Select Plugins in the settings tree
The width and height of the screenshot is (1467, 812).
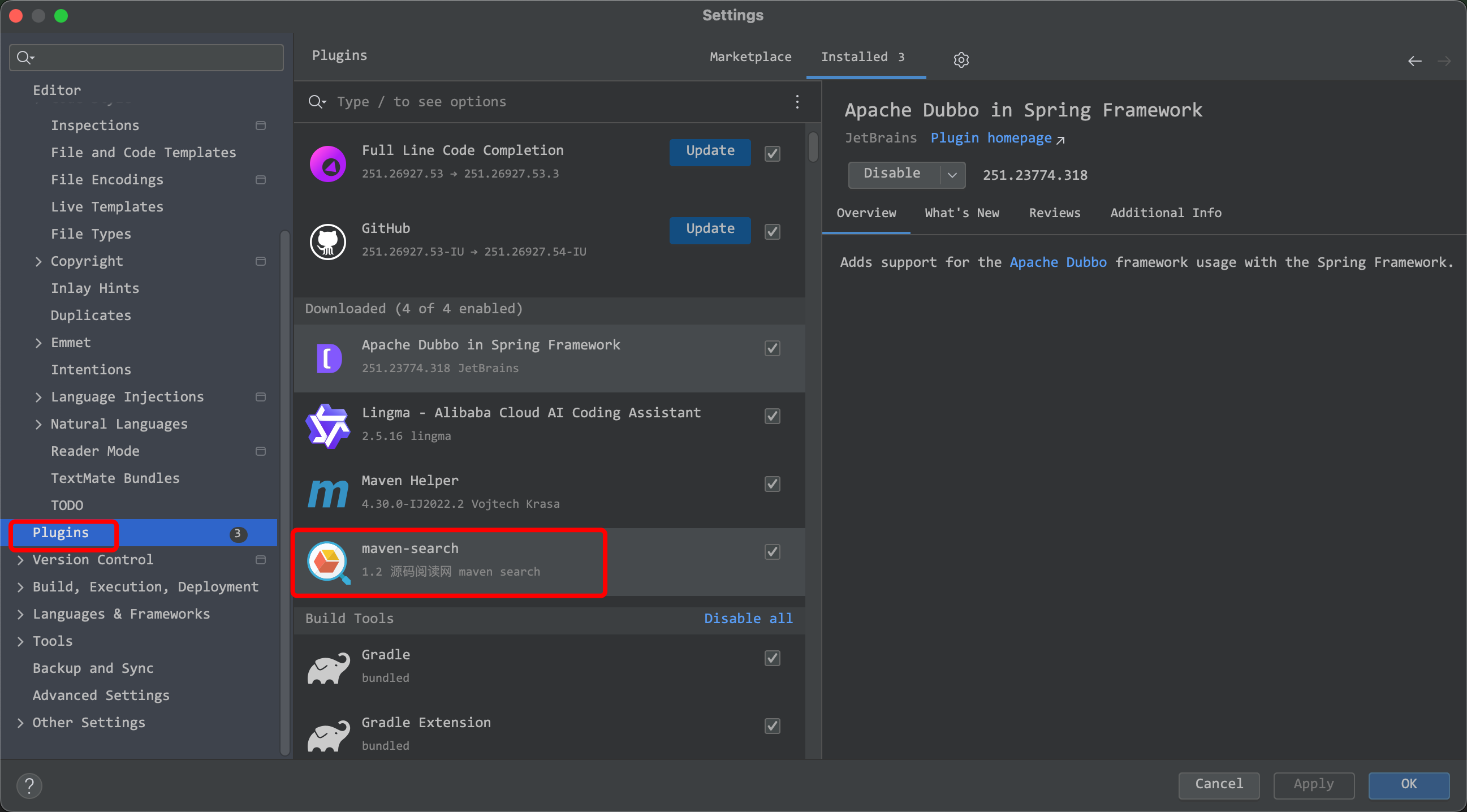pos(140,533)
